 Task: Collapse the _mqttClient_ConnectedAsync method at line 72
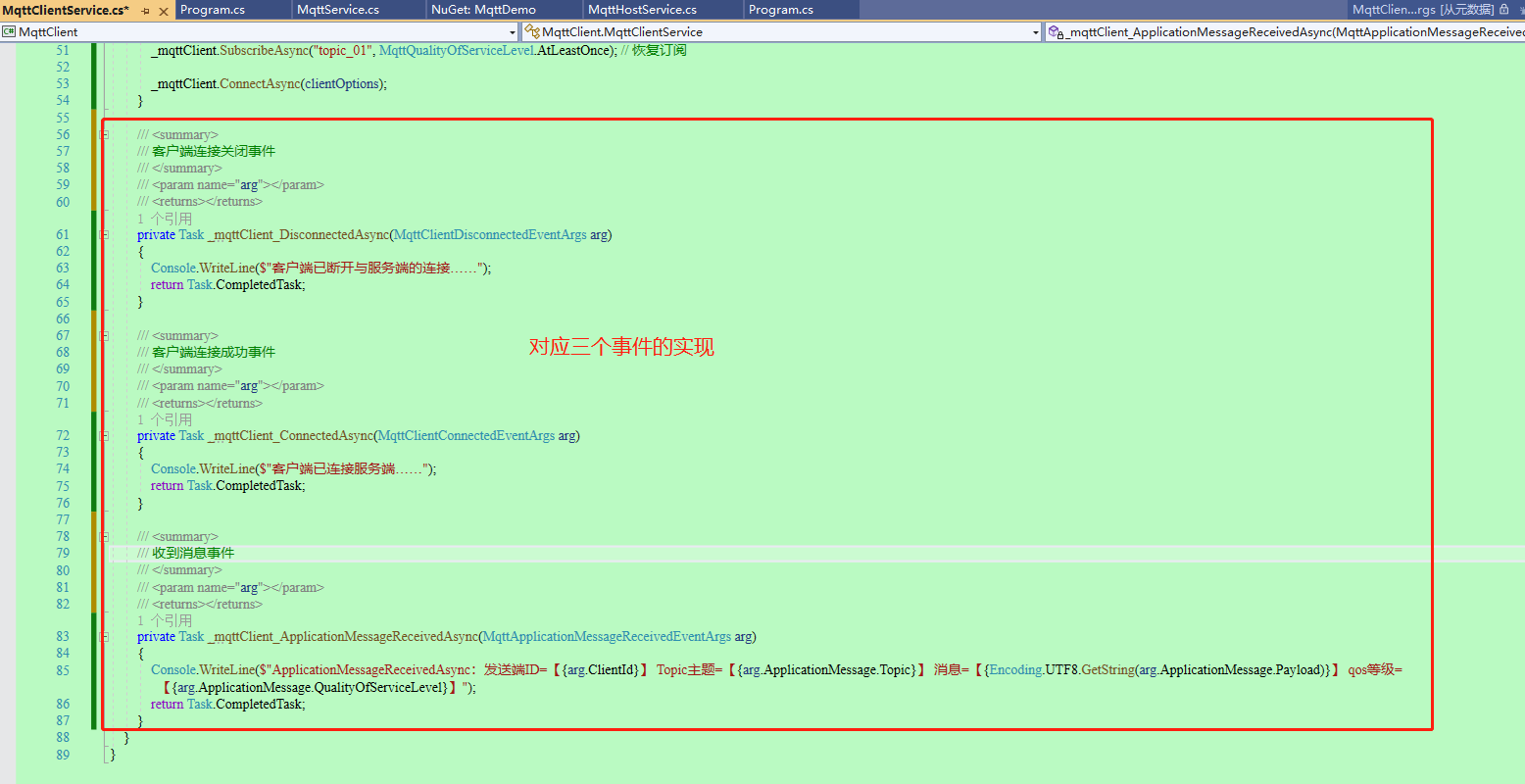pyautogui.click(x=104, y=435)
